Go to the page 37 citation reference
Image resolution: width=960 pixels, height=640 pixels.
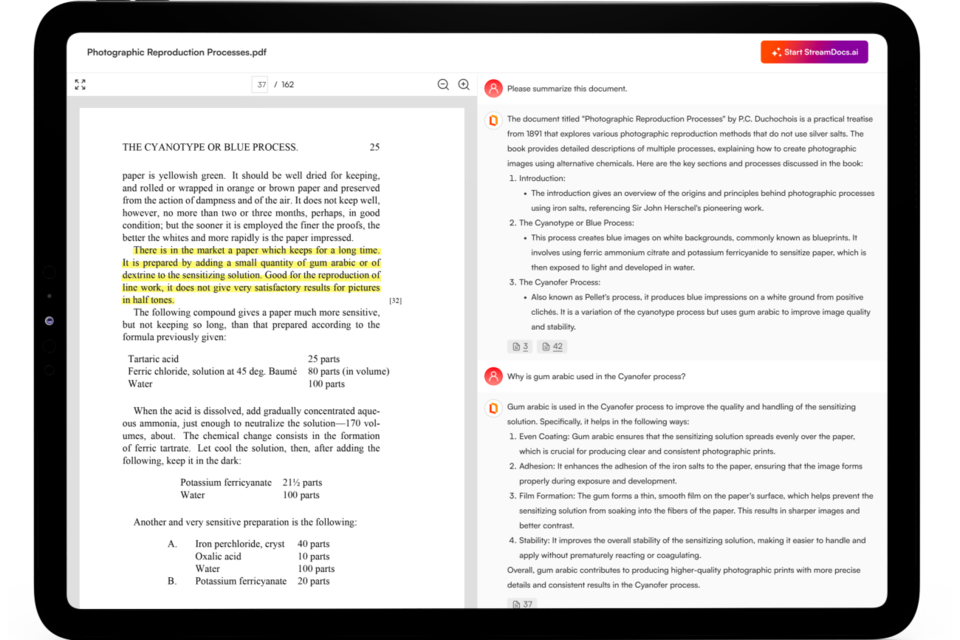(522, 604)
